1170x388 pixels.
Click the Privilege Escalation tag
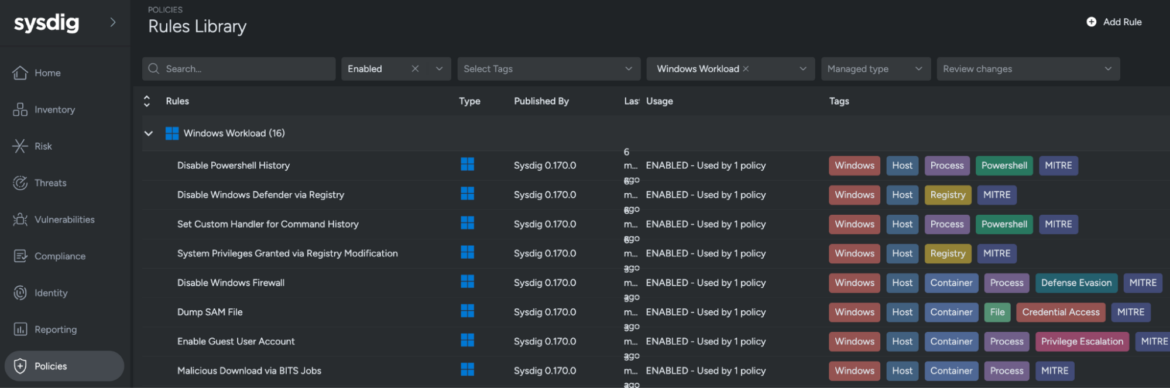pyautogui.click(x=1083, y=341)
